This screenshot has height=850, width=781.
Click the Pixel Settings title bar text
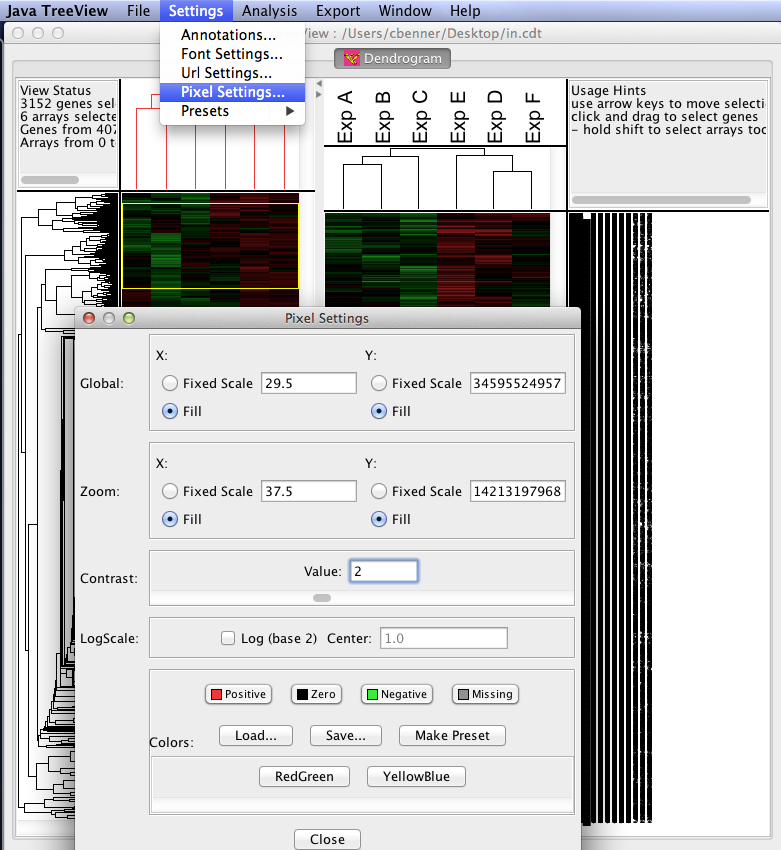click(327, 318)
